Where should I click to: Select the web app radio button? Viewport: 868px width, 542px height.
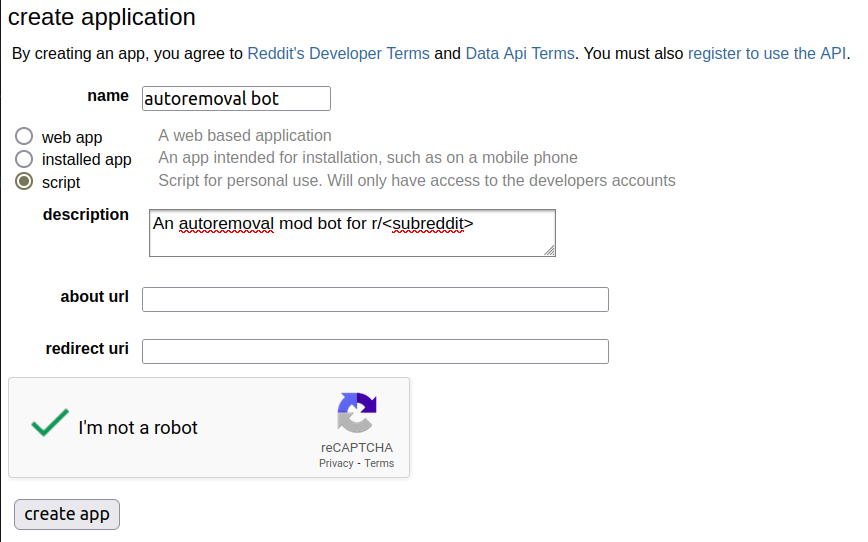pyautogui.click(x=24, y=136)
